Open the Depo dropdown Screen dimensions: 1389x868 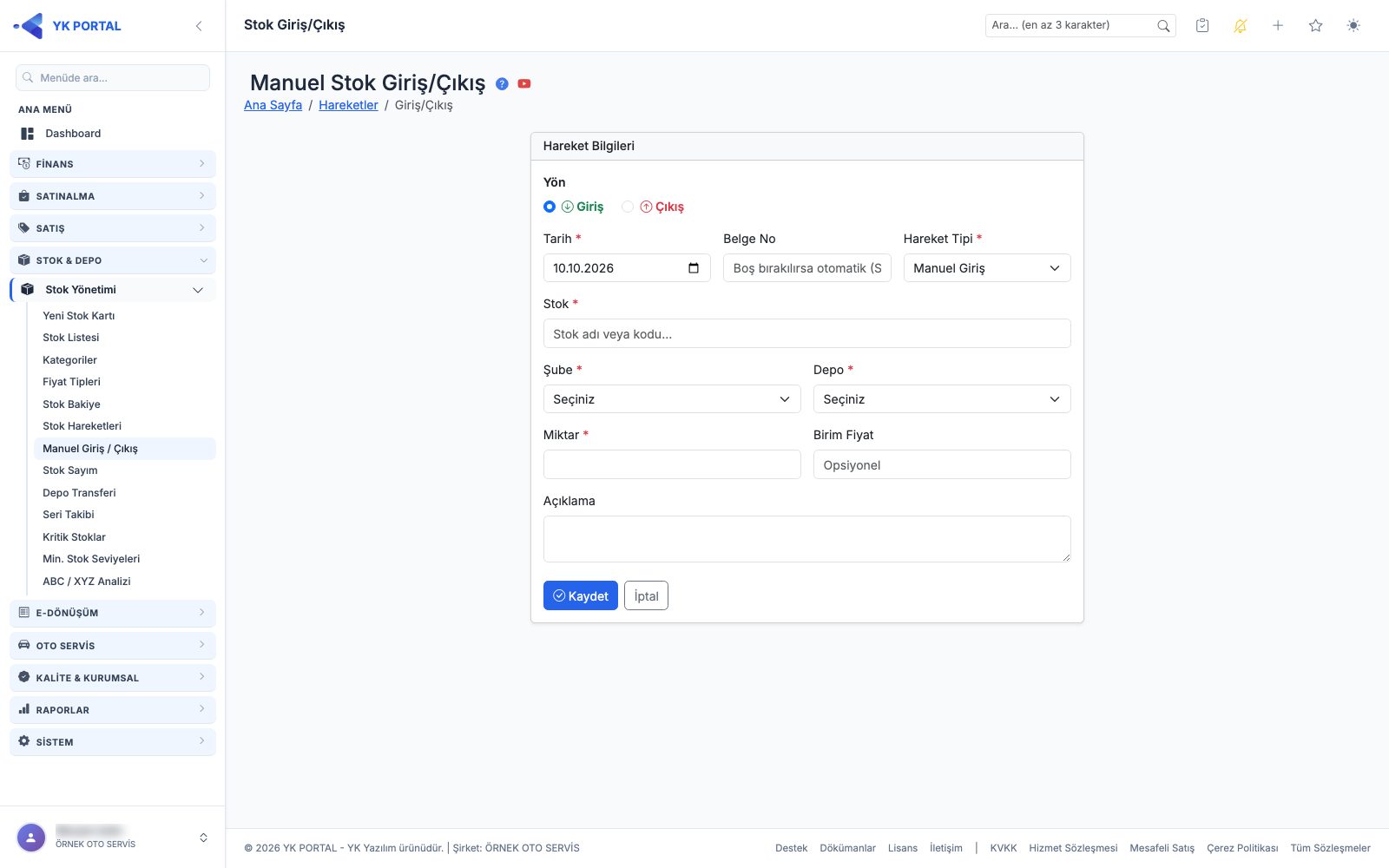pos(942,399)
